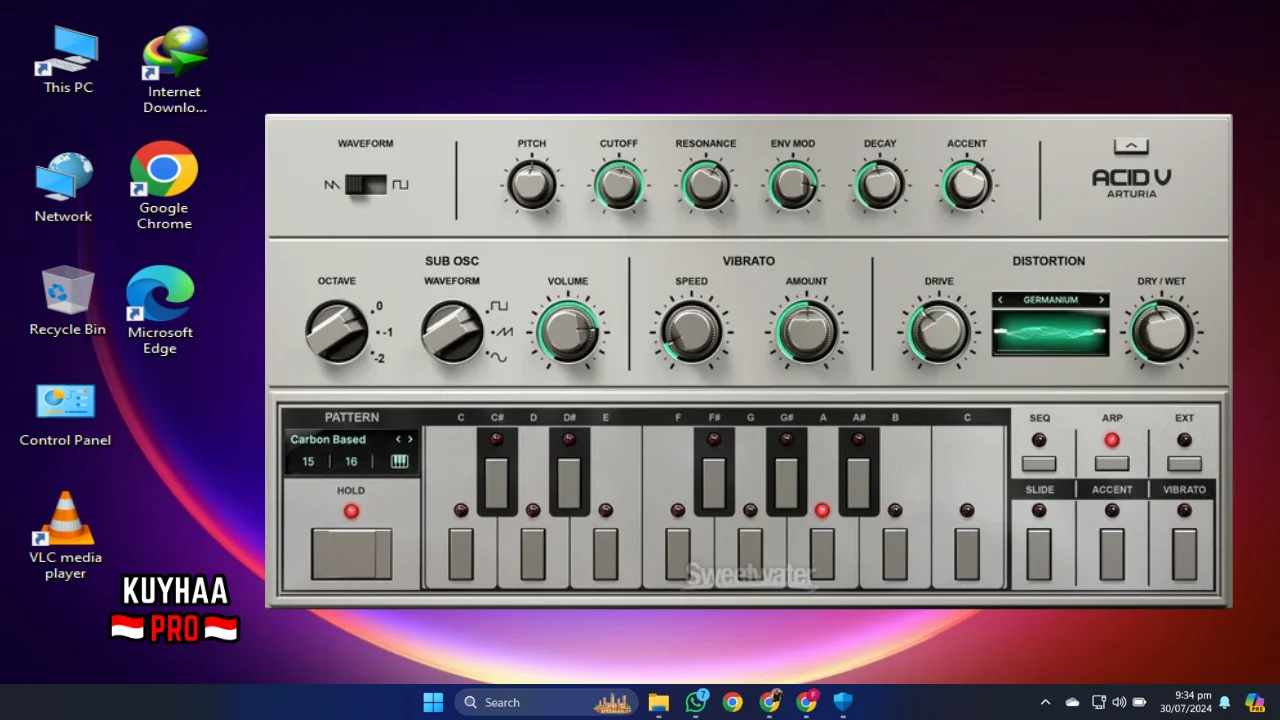Image resolution: width=1280 pixels, height=720 pixels.
Task: Click the Vibrato AMOUNT knob
Action: point(806,332)
